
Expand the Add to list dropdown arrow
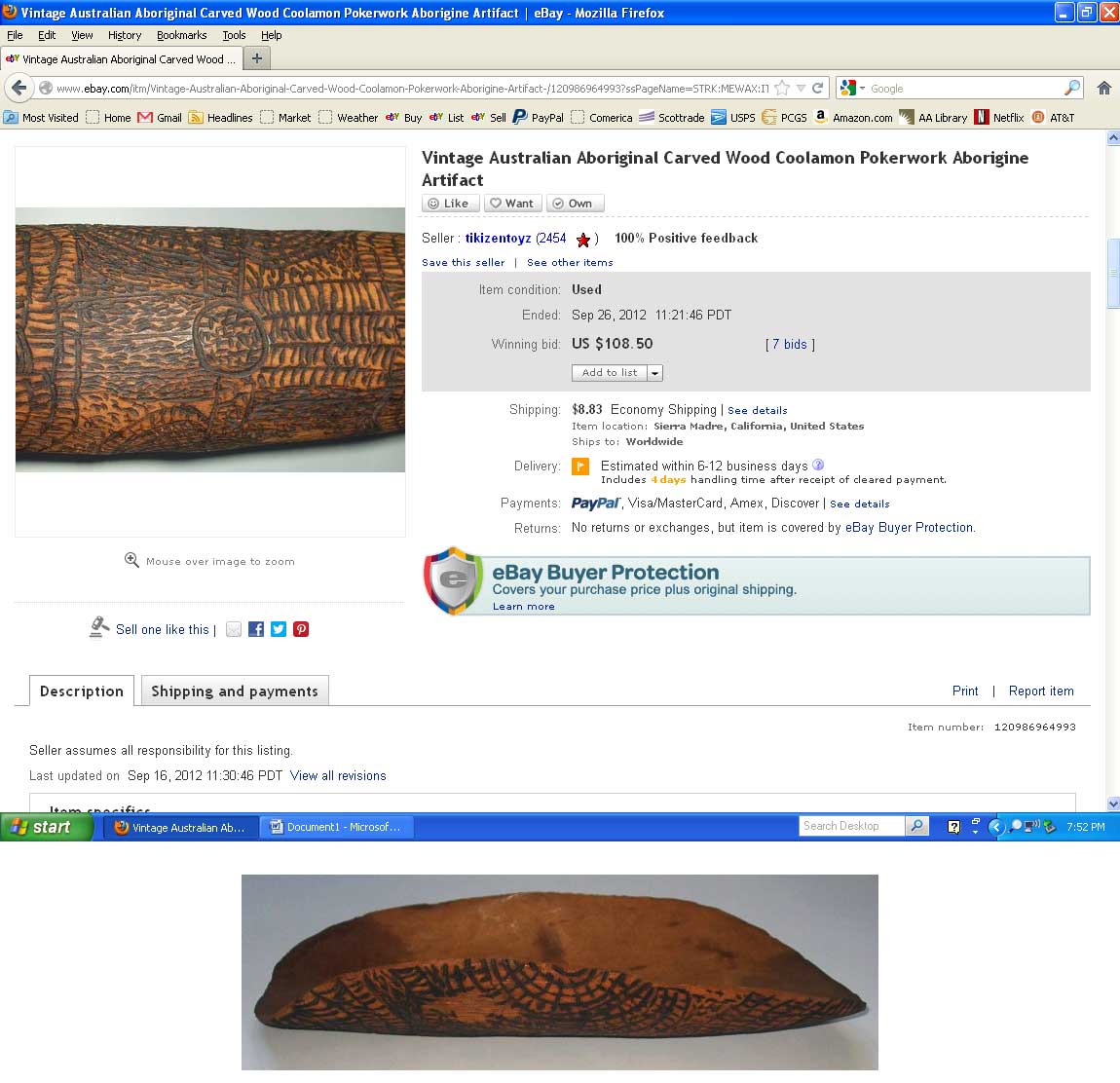point(655,373)
